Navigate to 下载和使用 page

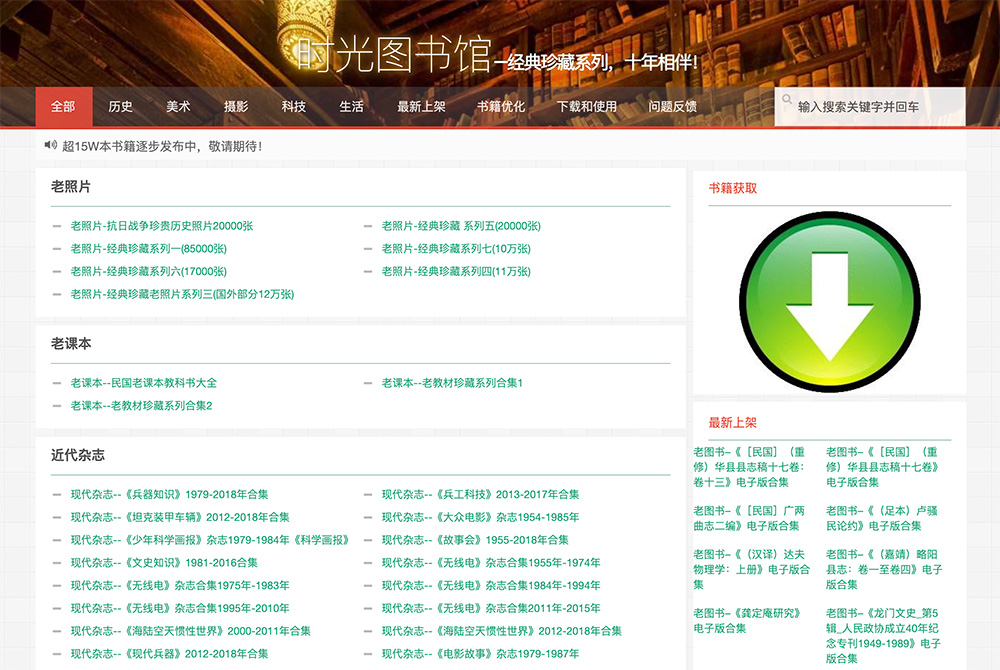[x=587, y=107]
